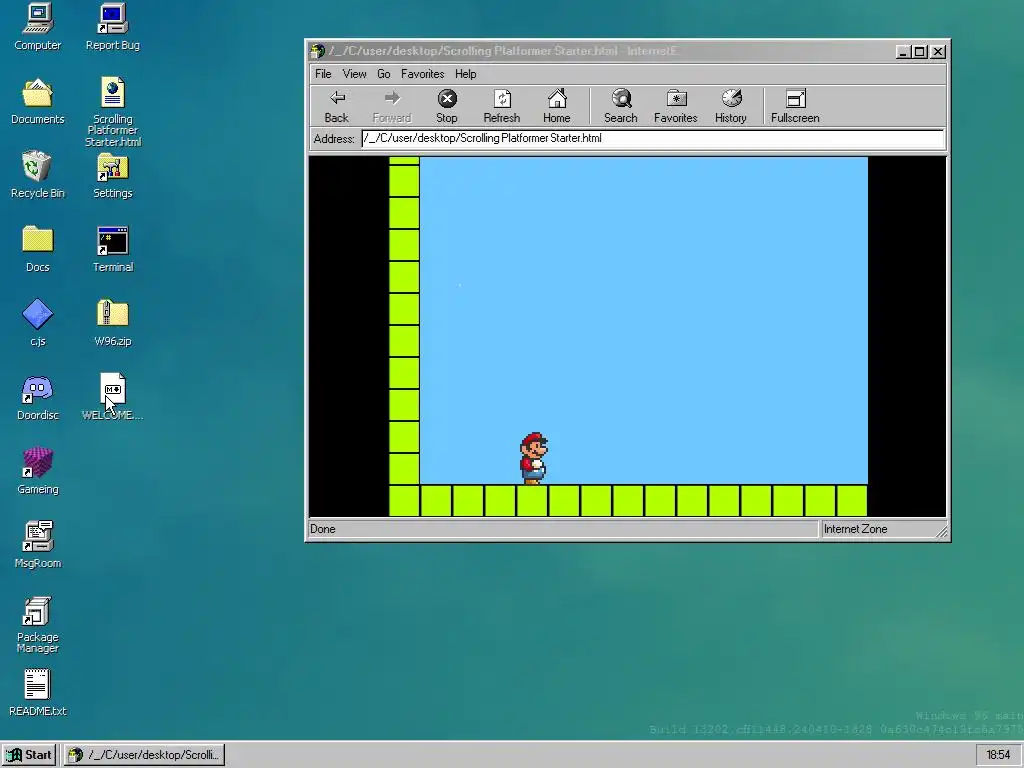1024x768 pixels.
Task: Open the Favorites toolbar button
Action: 676,106
